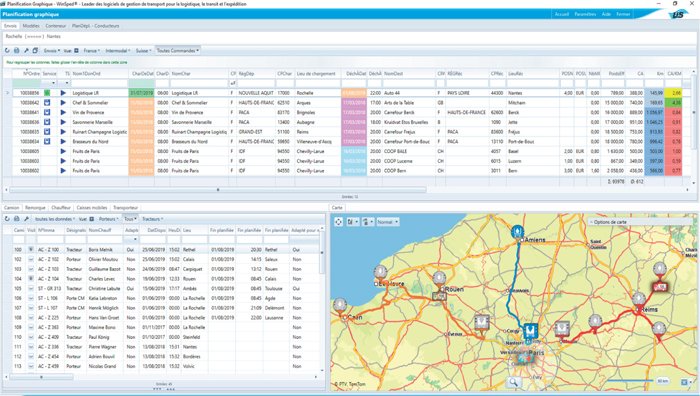This screenshot has width=700, height=396.
Task: Open the Transporteur tab
Action: (x=125, y=208)
